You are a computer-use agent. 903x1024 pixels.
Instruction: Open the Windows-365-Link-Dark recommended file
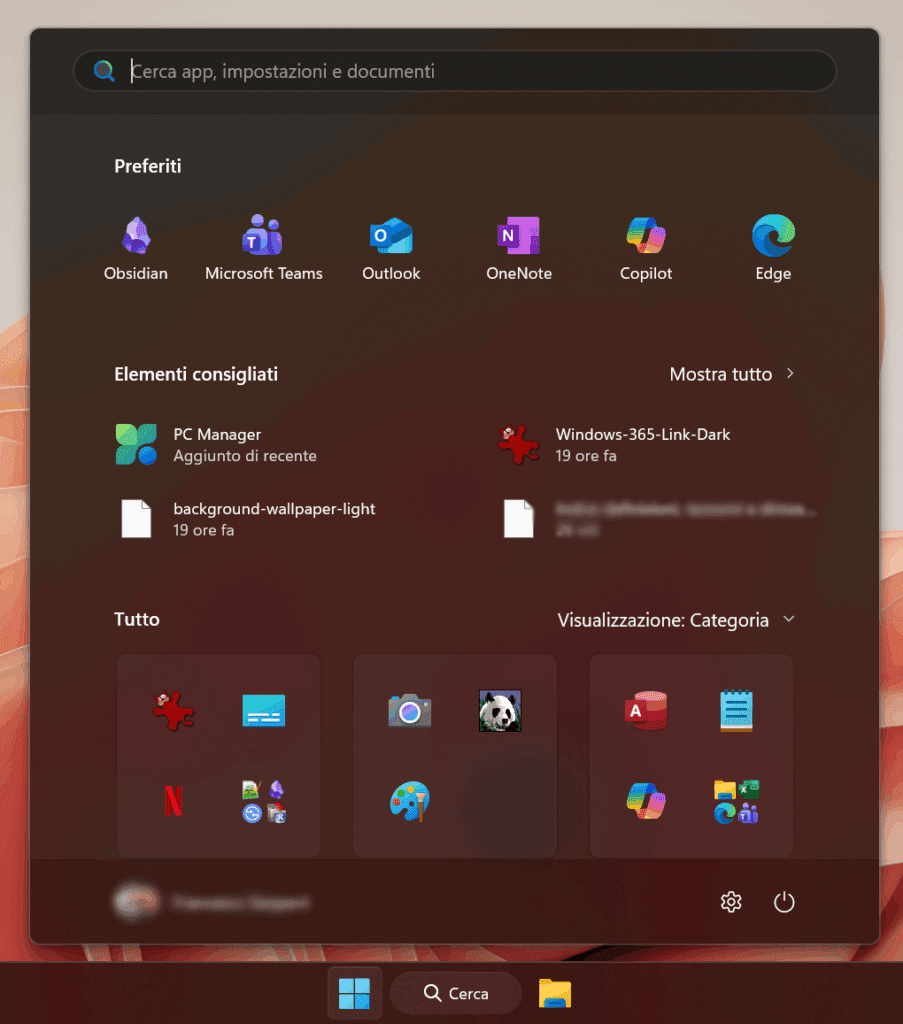[x=641, y=445]
